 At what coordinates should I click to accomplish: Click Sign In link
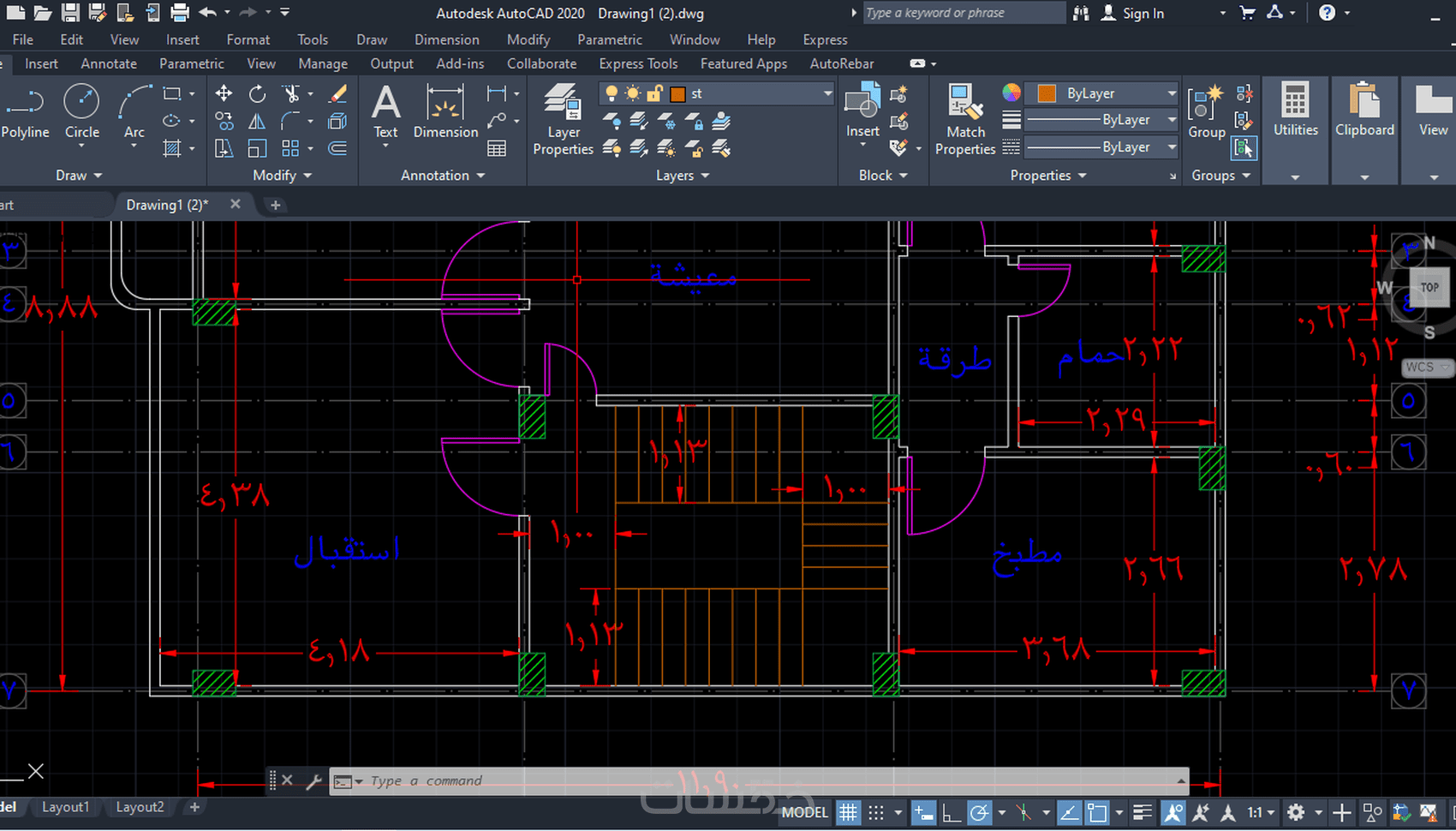(1143, 13)
